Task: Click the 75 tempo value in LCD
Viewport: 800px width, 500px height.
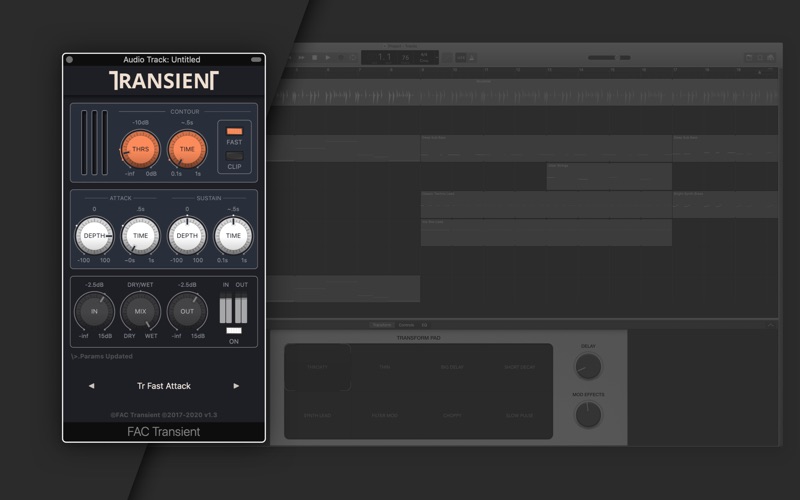Action: [x=405, y=58]
